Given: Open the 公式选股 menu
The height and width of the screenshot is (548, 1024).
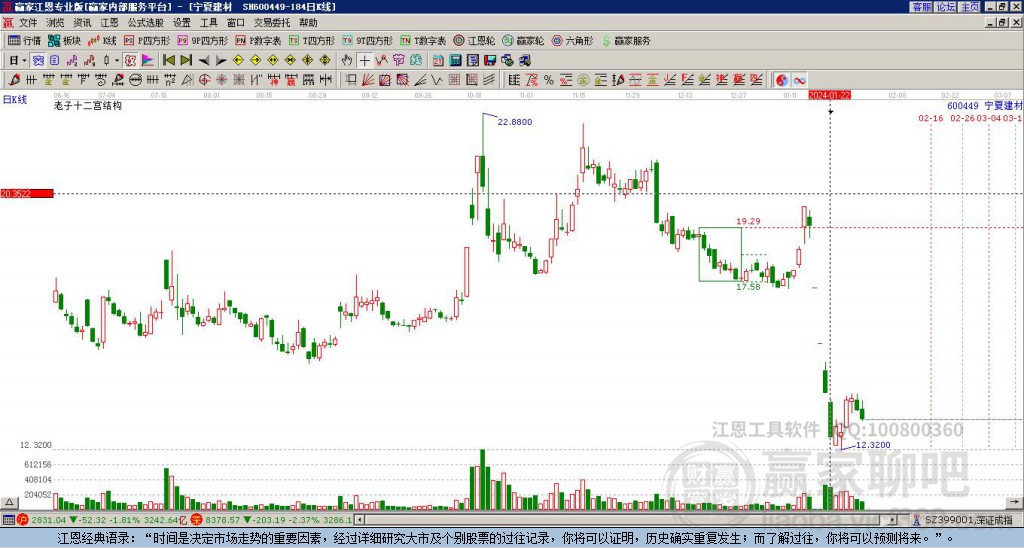Looking at the screenshot, I should point(146,23).
